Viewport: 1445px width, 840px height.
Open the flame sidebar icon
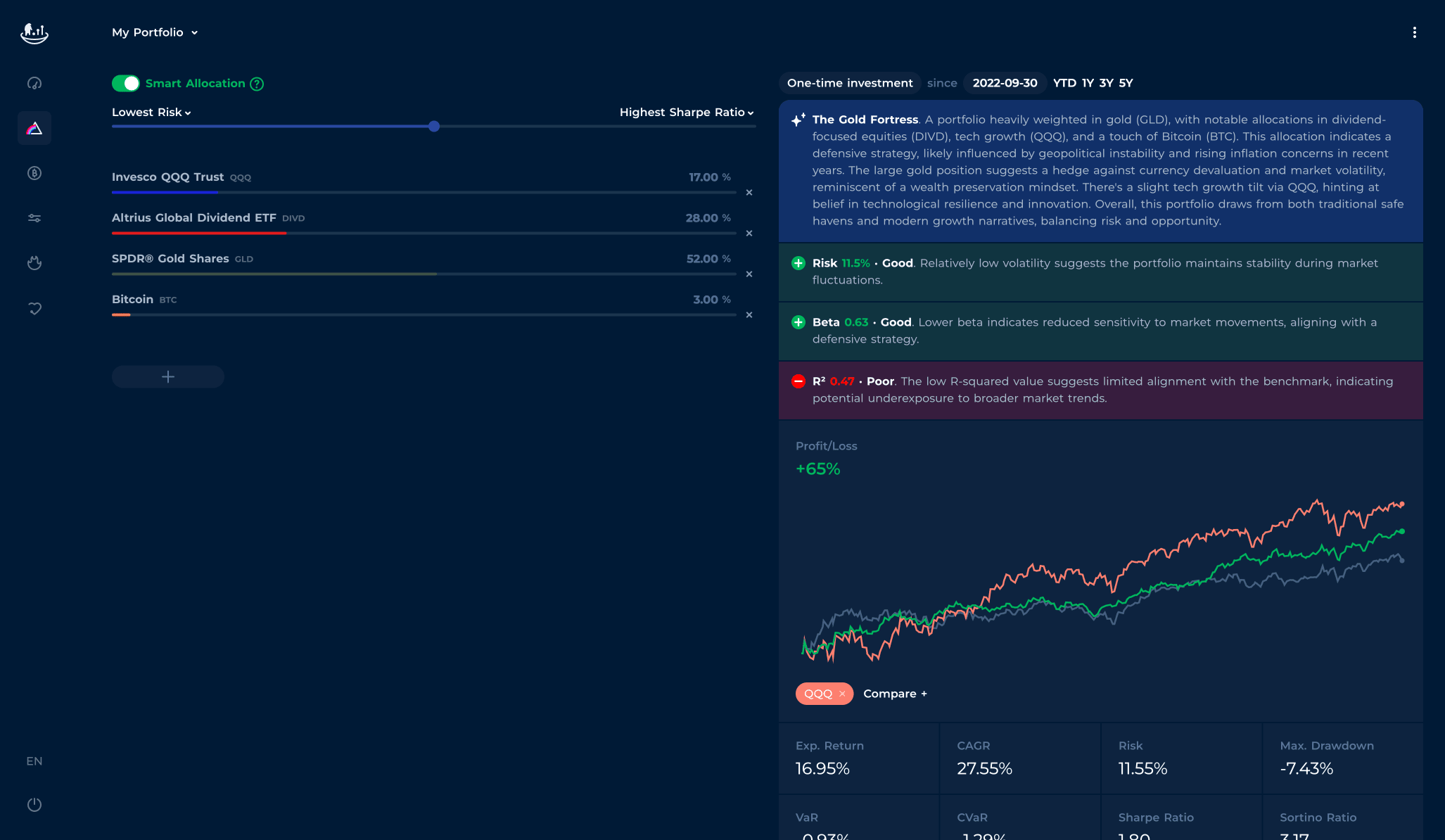pyautogui.click(x=34, y=263)
